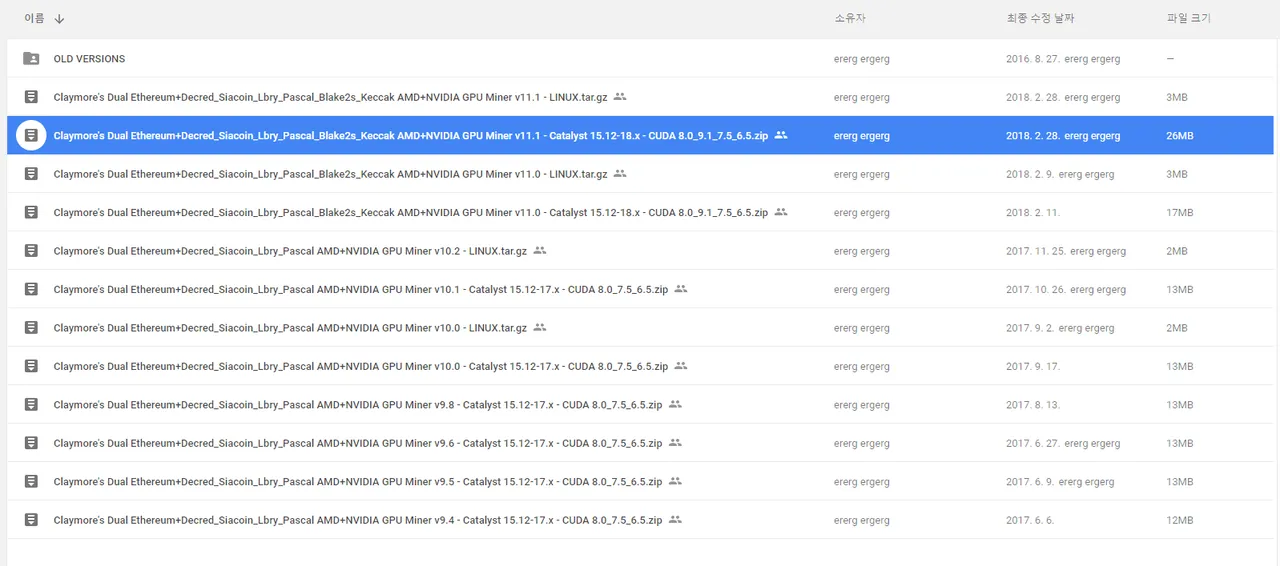Select Miner v10.2 LINUX.tar.gz file name
Image resolution: width=1280 pixels, height=566 pixels.
[x=290, y=251]
